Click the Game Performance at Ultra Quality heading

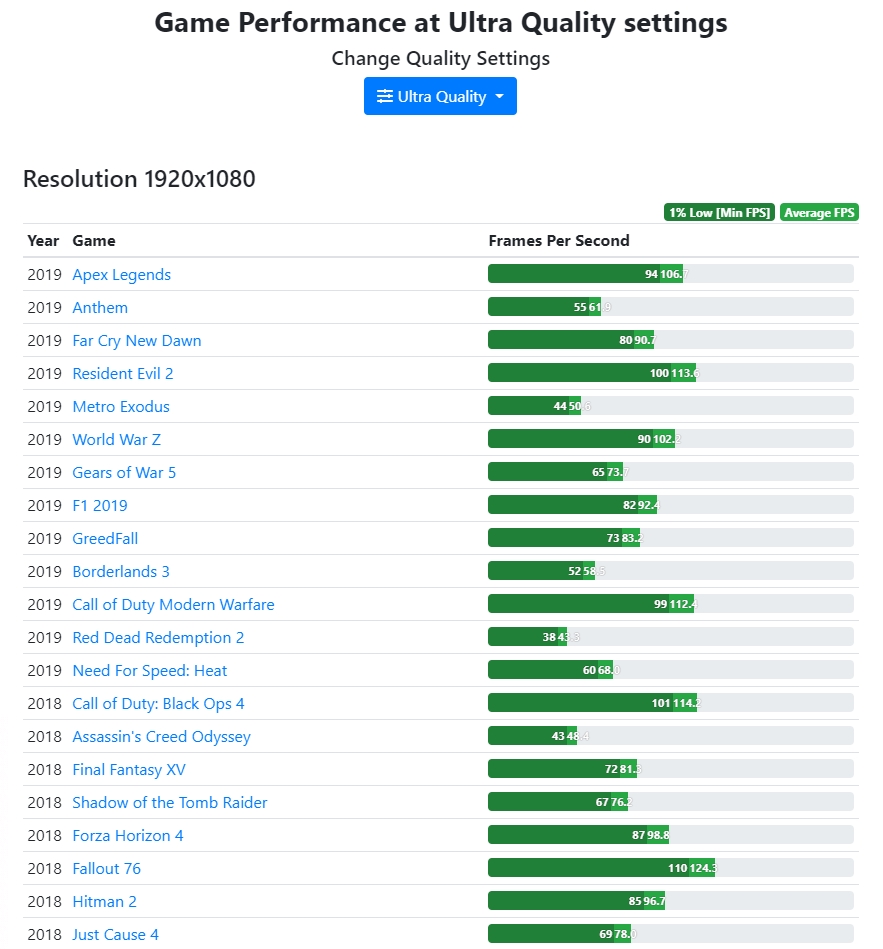(x=441, y=23)
